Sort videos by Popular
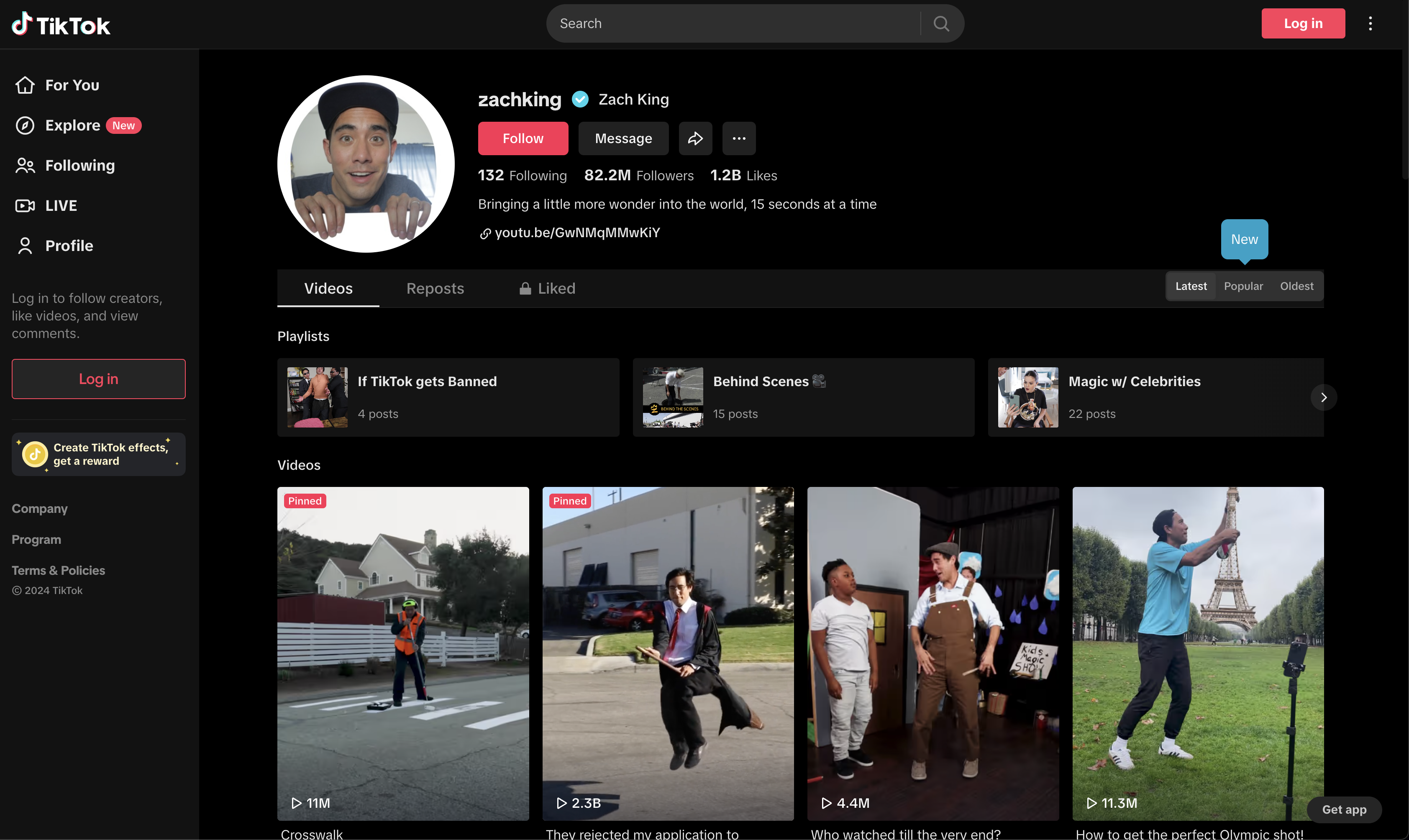This screenshot has height=840, width=1409. pyautogui.click(x=1243, y=287)
